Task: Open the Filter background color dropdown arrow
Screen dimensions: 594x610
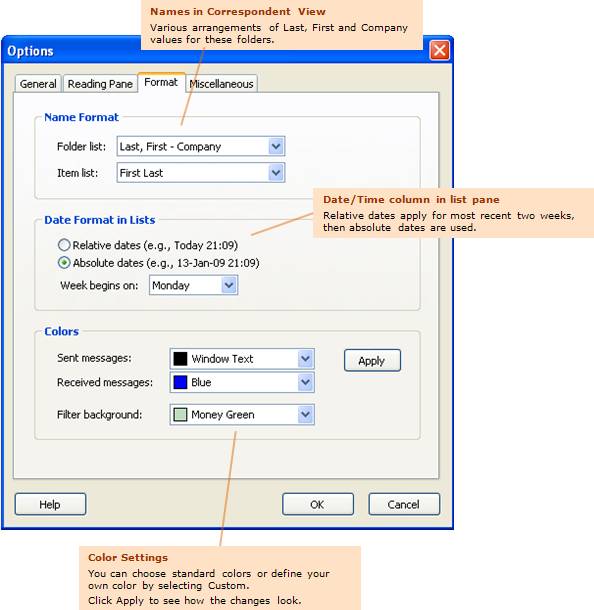Action: pyautogui.click(x=305, y=415)
